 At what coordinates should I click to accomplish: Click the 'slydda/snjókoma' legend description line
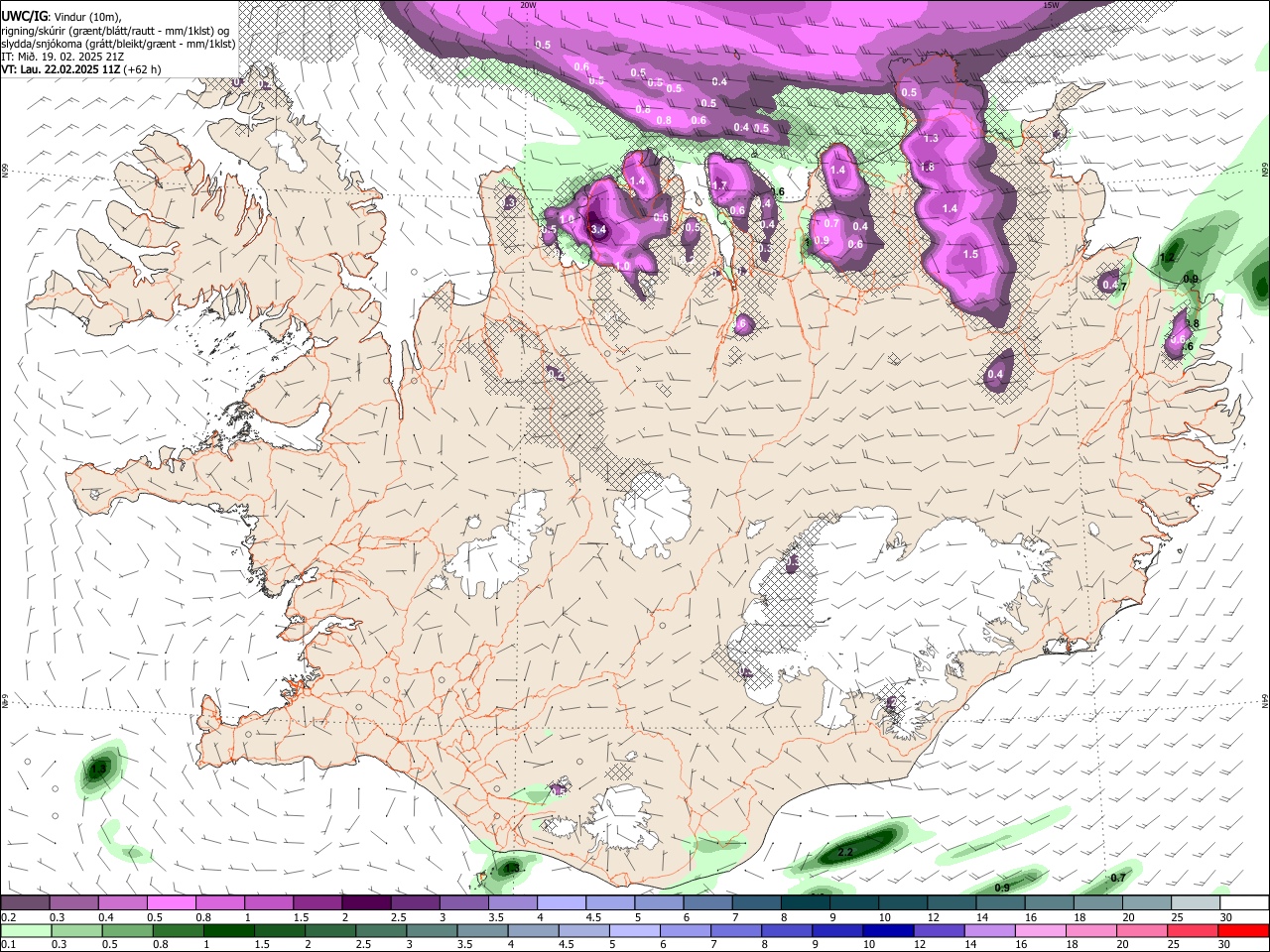click(x=118, y=44)
